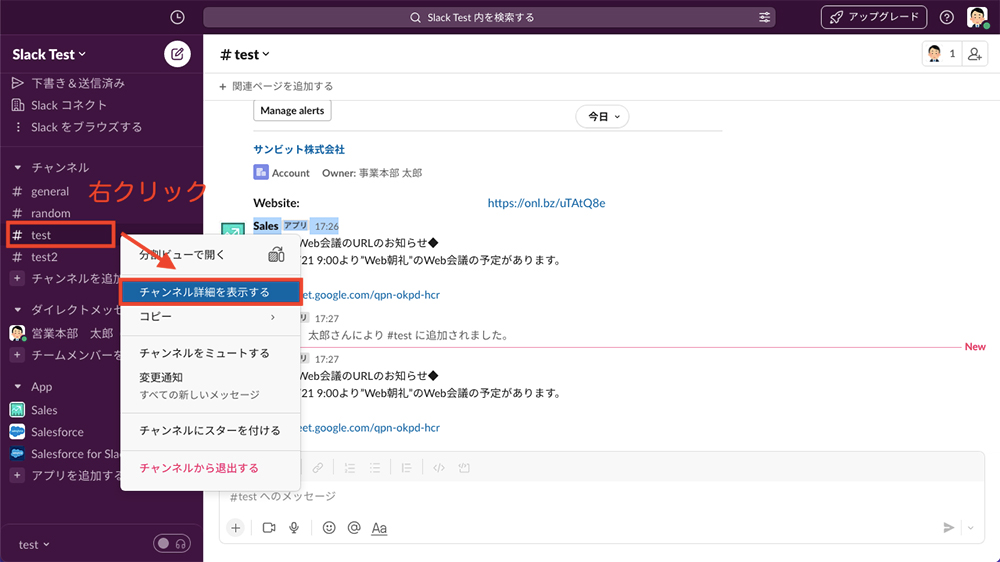Select 分割ビューで開く in context menu

210,255
